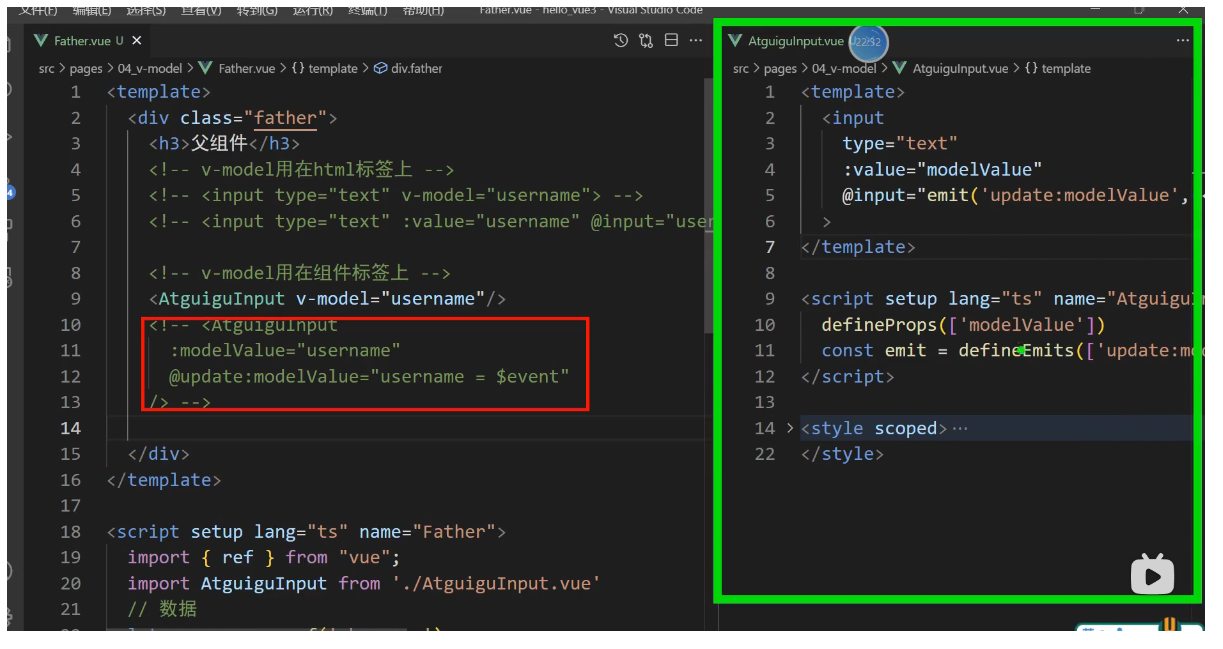The height and width of the screenshot is (649, 1223).
Task: Open 04_v-model breadcrumb in Father.vue editor
Action: [x=149, y=69]
